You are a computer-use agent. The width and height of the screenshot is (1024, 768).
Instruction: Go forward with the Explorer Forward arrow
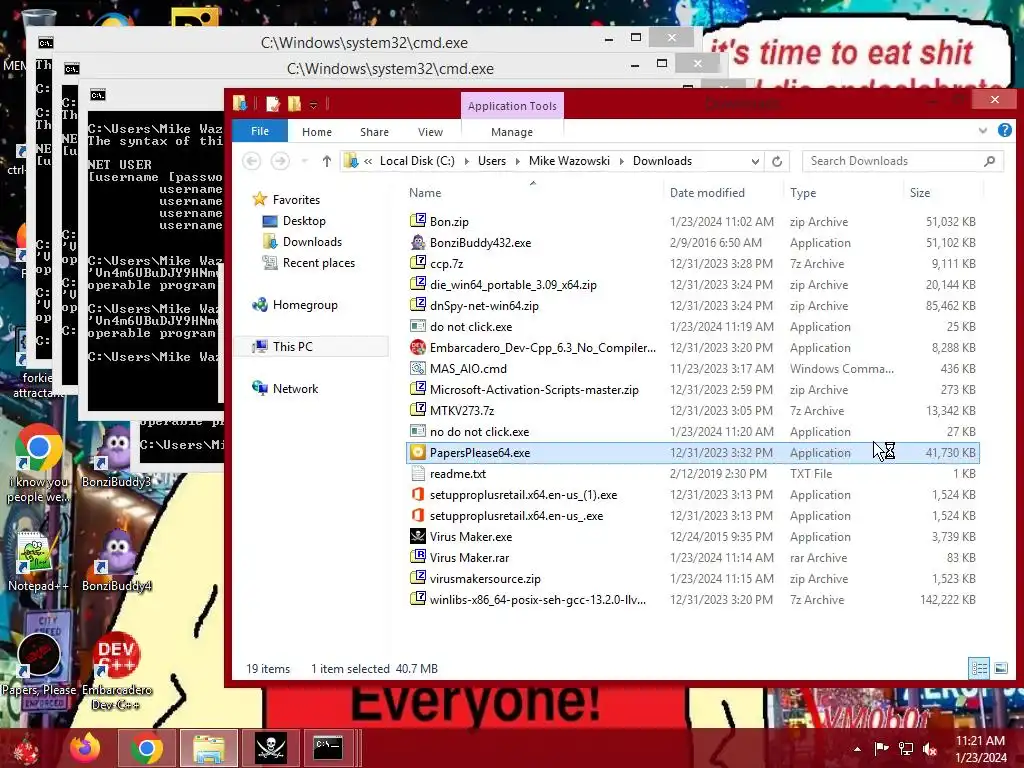click(280, 161)
